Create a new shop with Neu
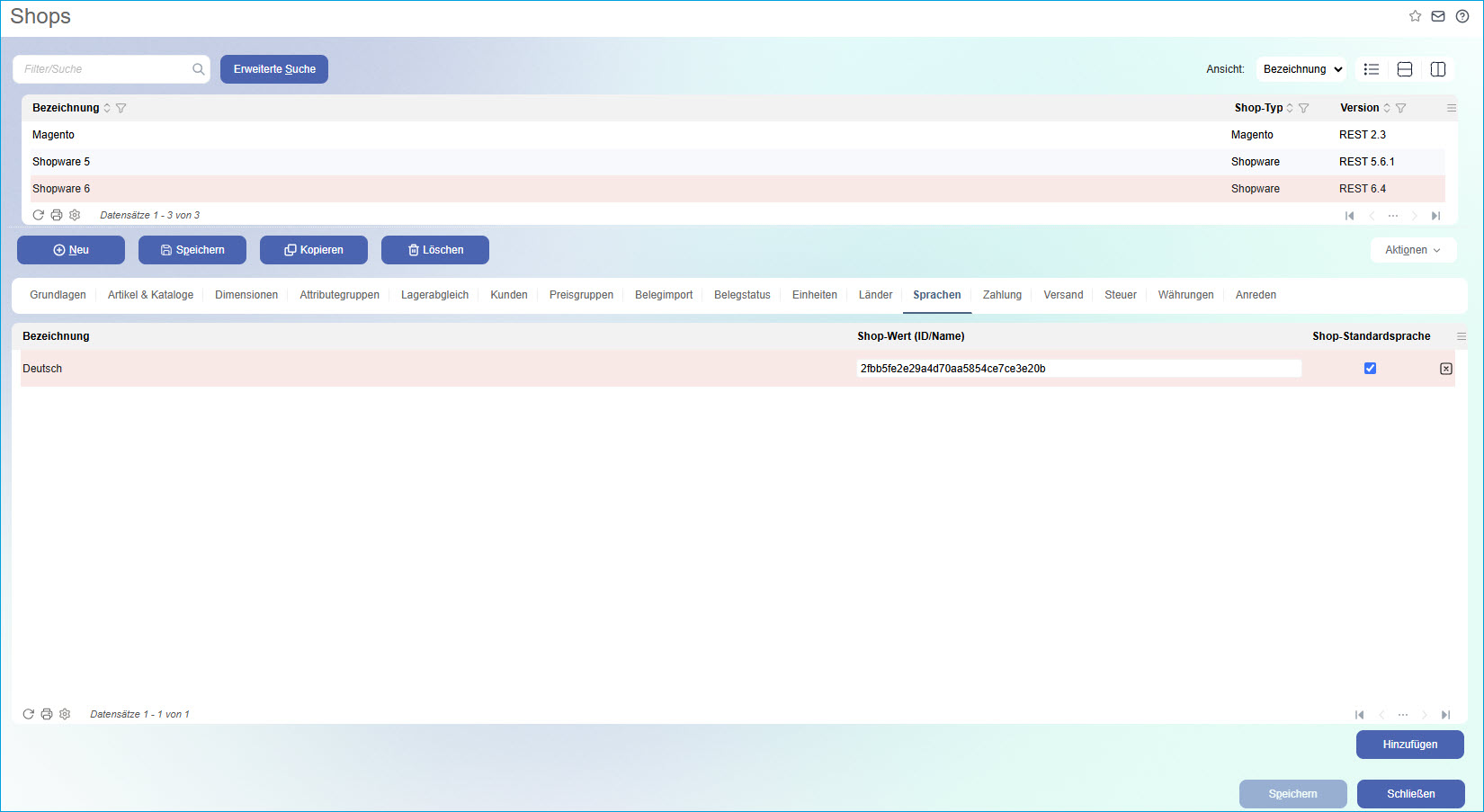 71,250
